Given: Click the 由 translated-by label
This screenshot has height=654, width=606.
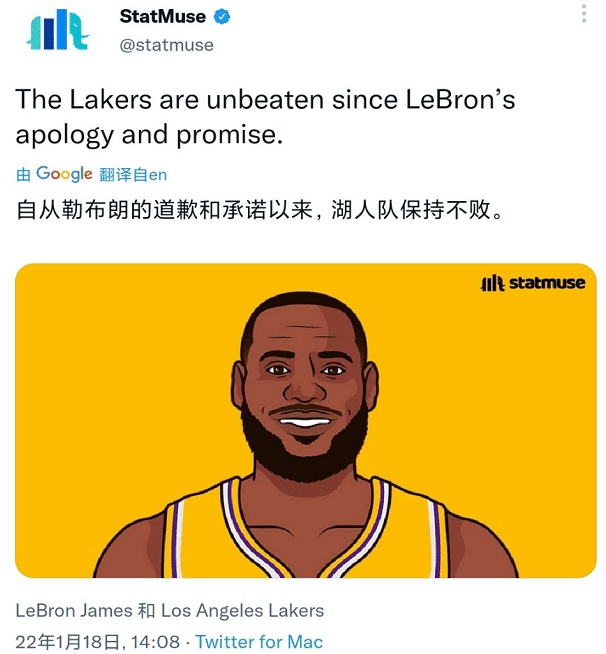Looking at the screenshot, I should coord(23,175).
